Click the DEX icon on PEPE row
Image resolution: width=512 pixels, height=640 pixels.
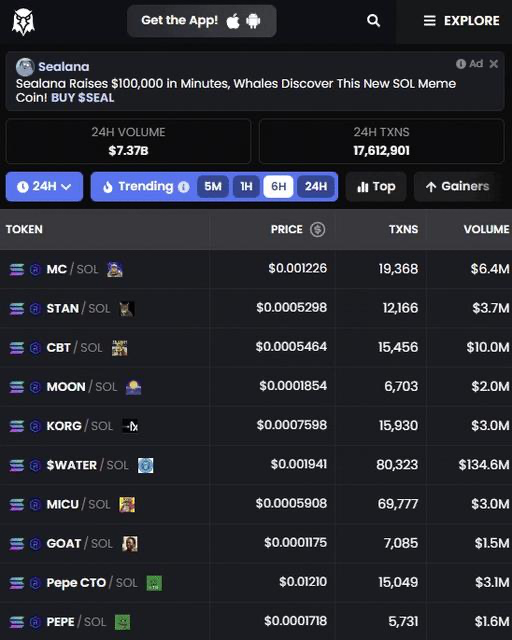coord(35,622)
